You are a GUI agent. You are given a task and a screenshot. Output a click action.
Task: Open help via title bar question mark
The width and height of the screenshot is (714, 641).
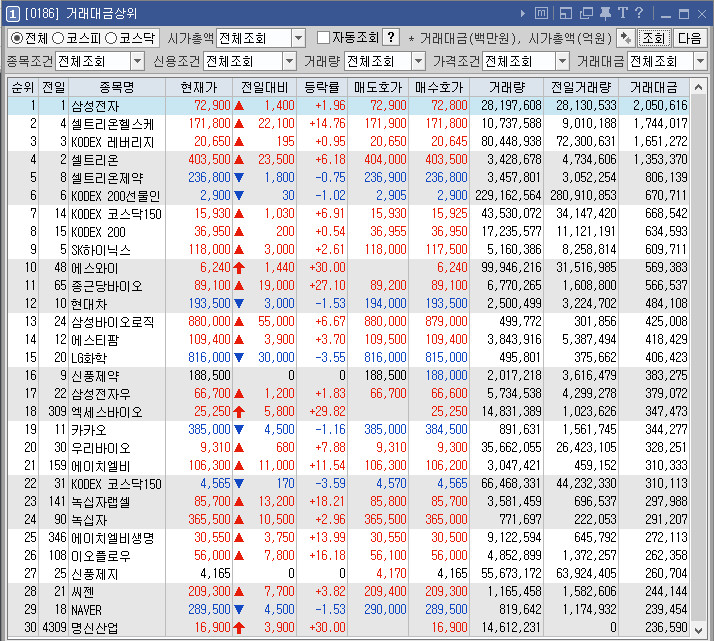click(x=639, y=13)
